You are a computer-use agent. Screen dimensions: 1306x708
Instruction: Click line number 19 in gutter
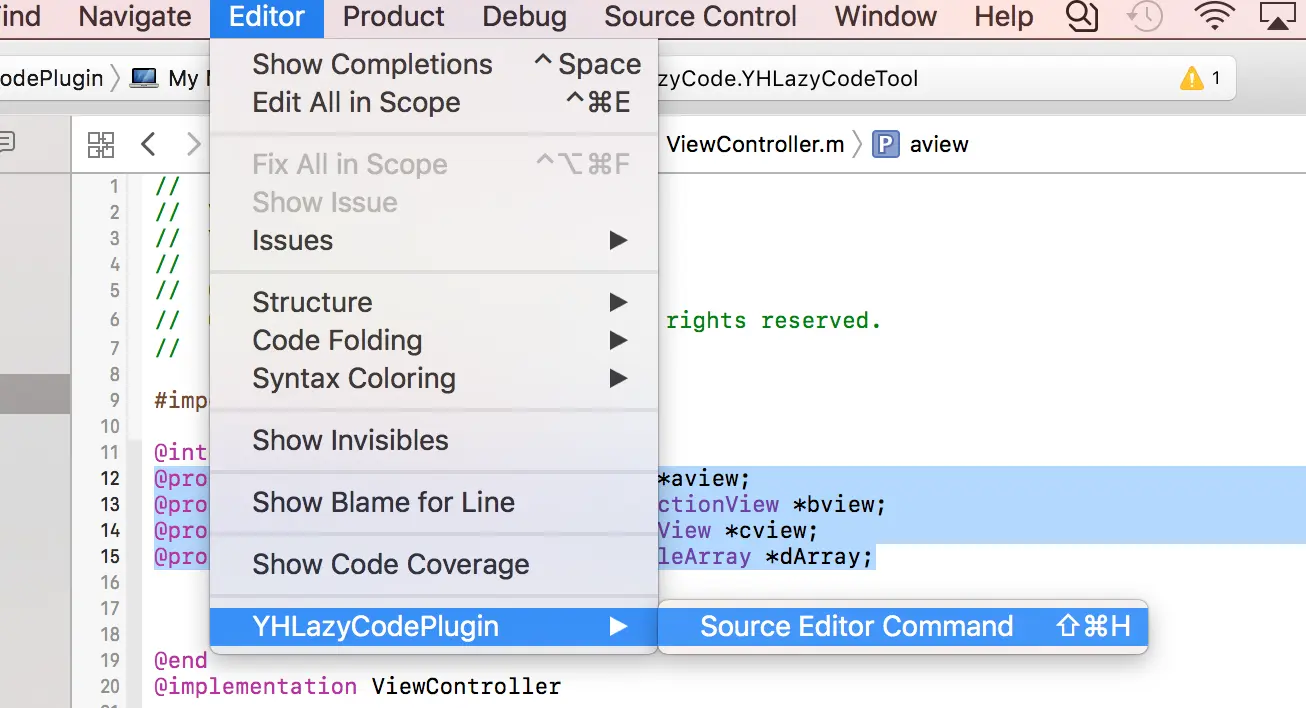pyautogui.click(x=110, y=660)
